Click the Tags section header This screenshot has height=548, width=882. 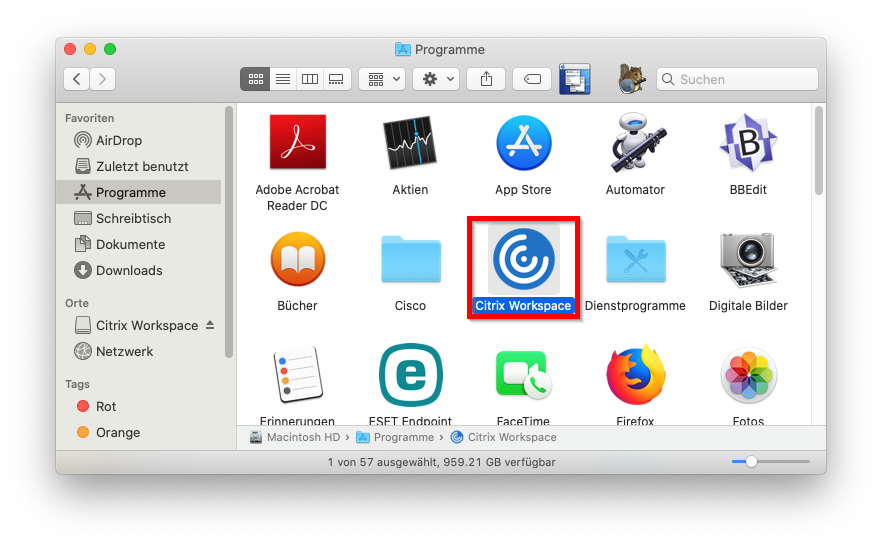78,384
